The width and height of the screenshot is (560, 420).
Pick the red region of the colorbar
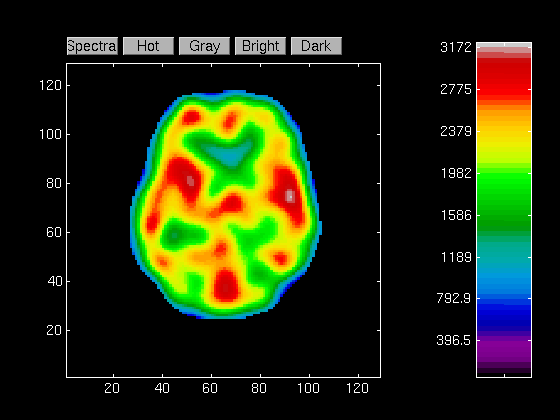(504, 77)
